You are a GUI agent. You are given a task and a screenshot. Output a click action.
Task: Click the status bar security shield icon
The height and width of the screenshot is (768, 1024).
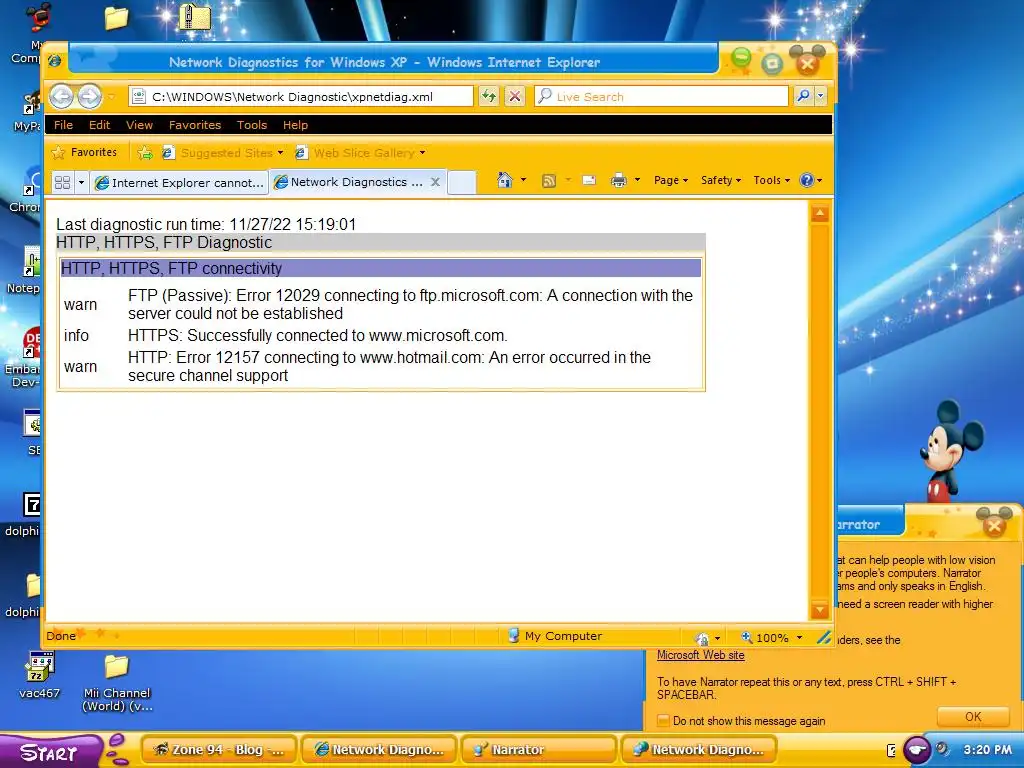[703, 638]
